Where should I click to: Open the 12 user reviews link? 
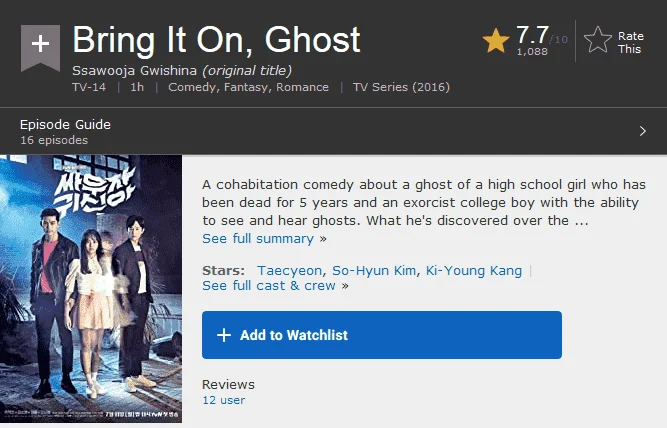point(224,400)
